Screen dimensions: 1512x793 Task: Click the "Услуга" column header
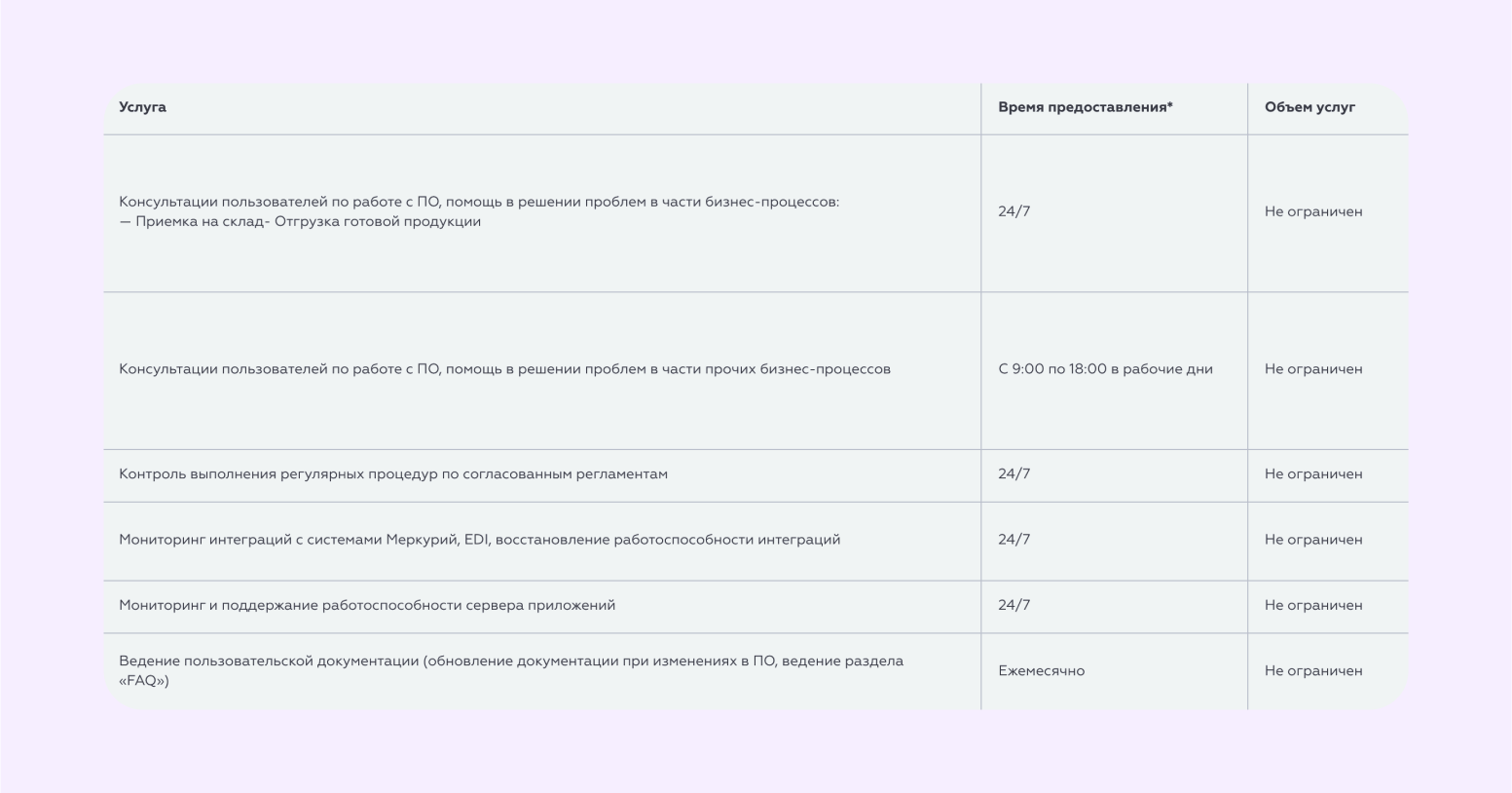[142, 107]
